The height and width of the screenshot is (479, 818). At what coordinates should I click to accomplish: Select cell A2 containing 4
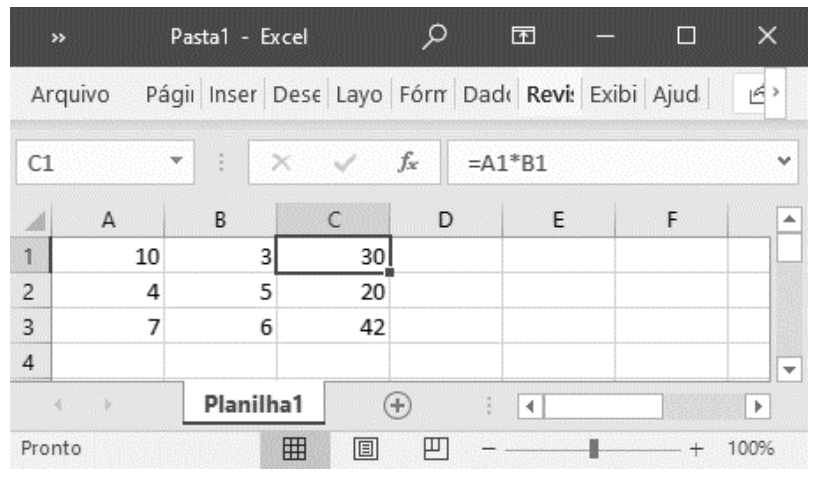coord(108,291)
